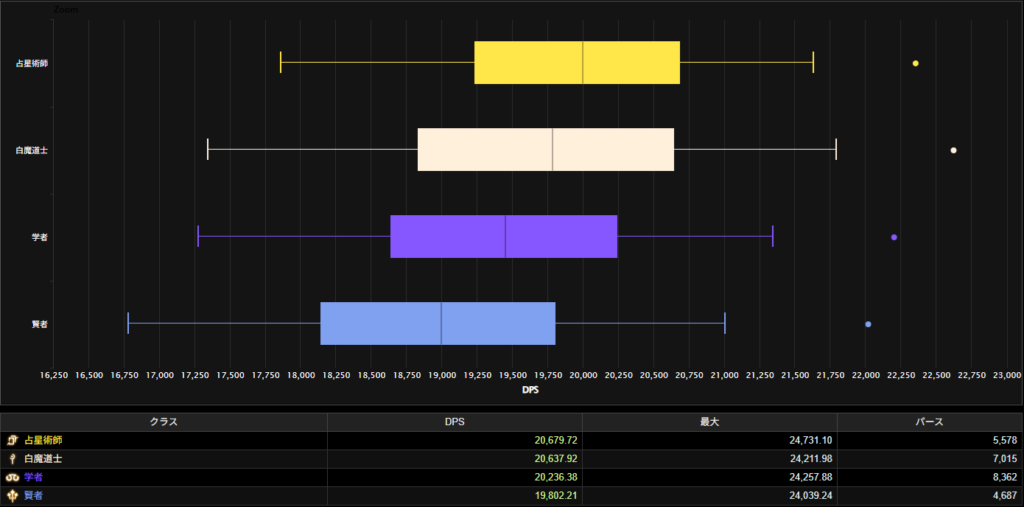Click the 学者 job icon in the table

12,477
